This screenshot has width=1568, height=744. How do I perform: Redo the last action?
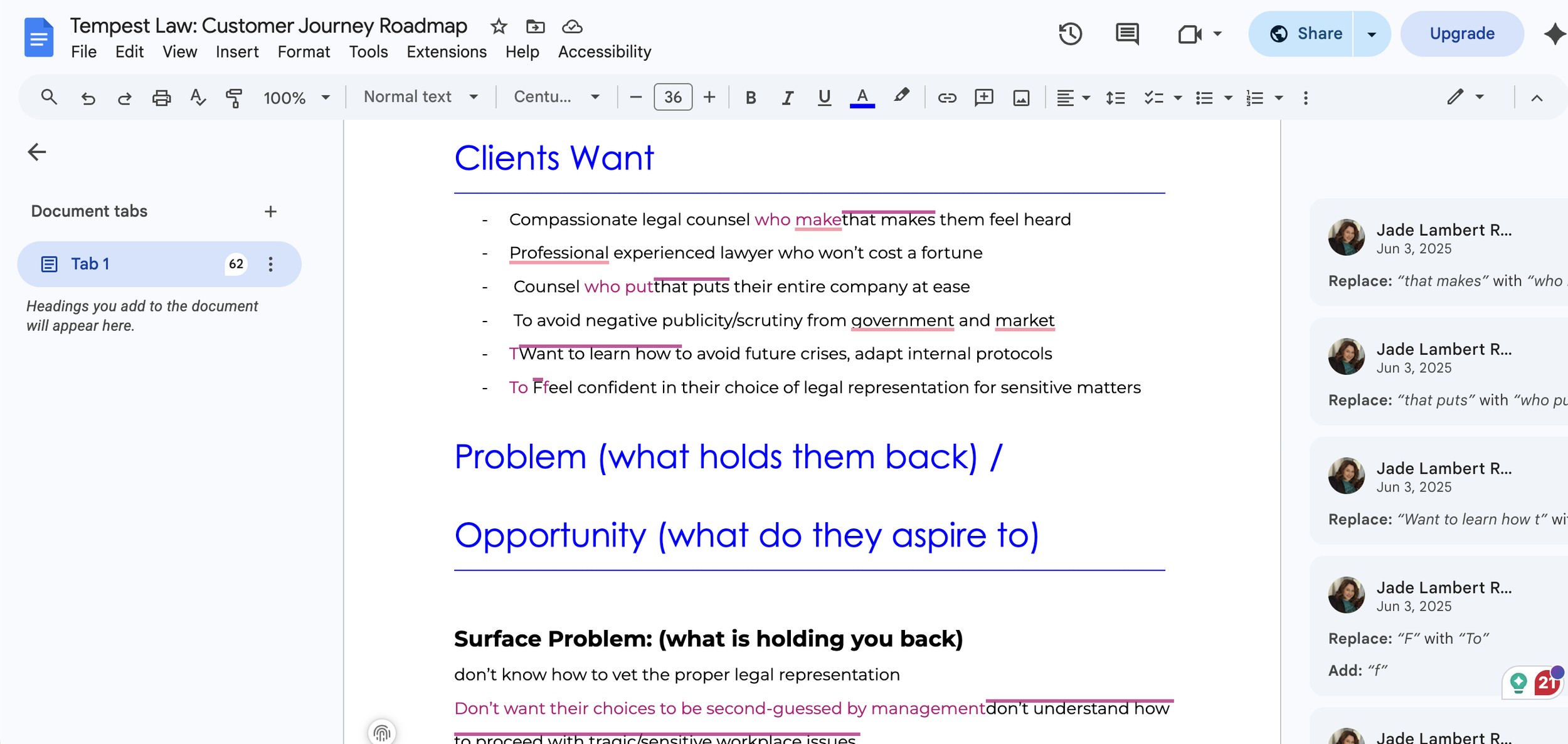pyautogui.click(x=124, y=98)
